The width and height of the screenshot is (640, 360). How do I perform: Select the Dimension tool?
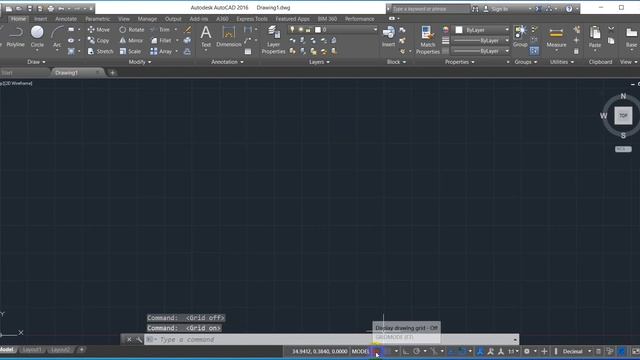tap(229, 37)
